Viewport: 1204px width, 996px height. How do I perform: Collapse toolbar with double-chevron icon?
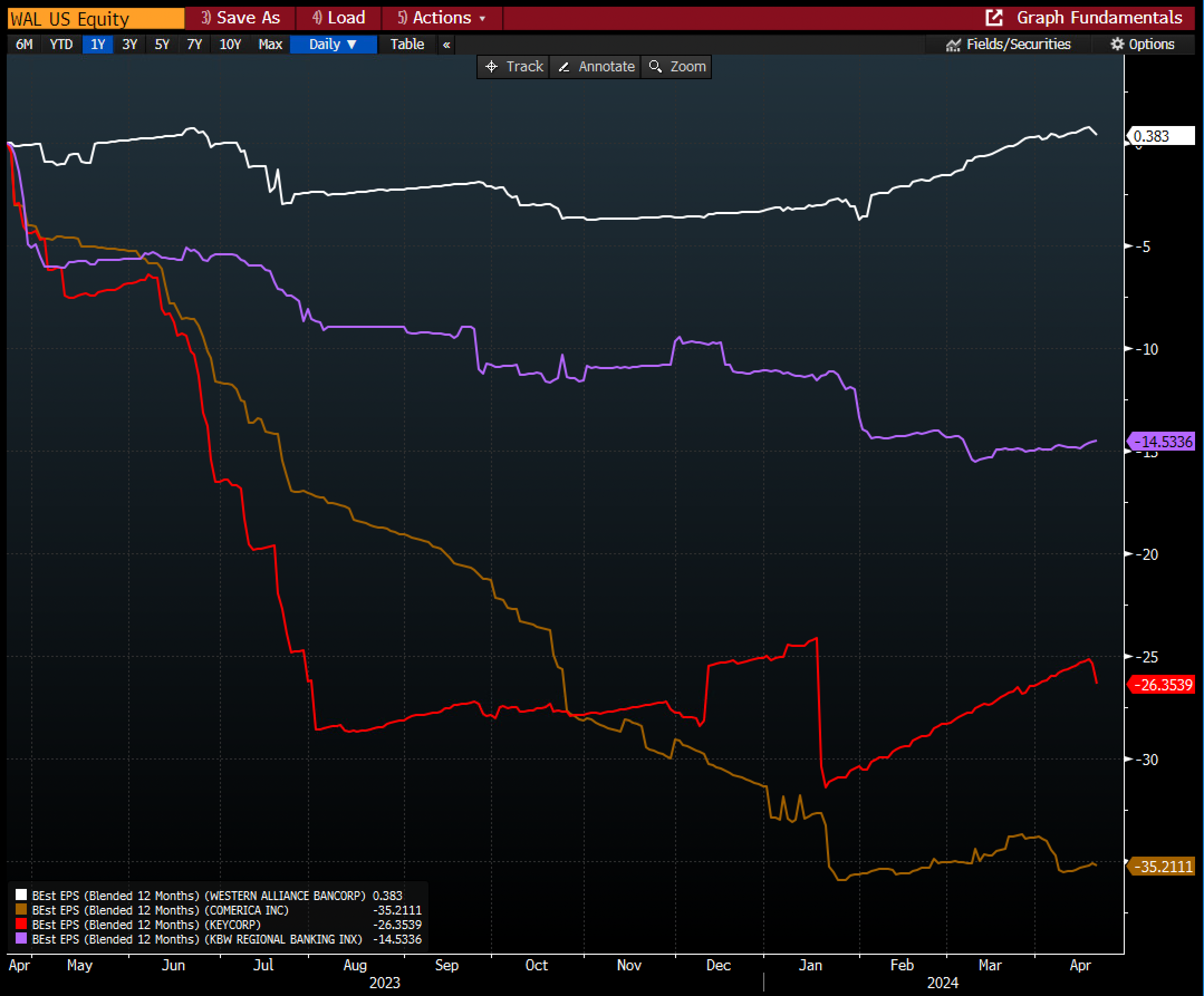(x=447, y=45)
